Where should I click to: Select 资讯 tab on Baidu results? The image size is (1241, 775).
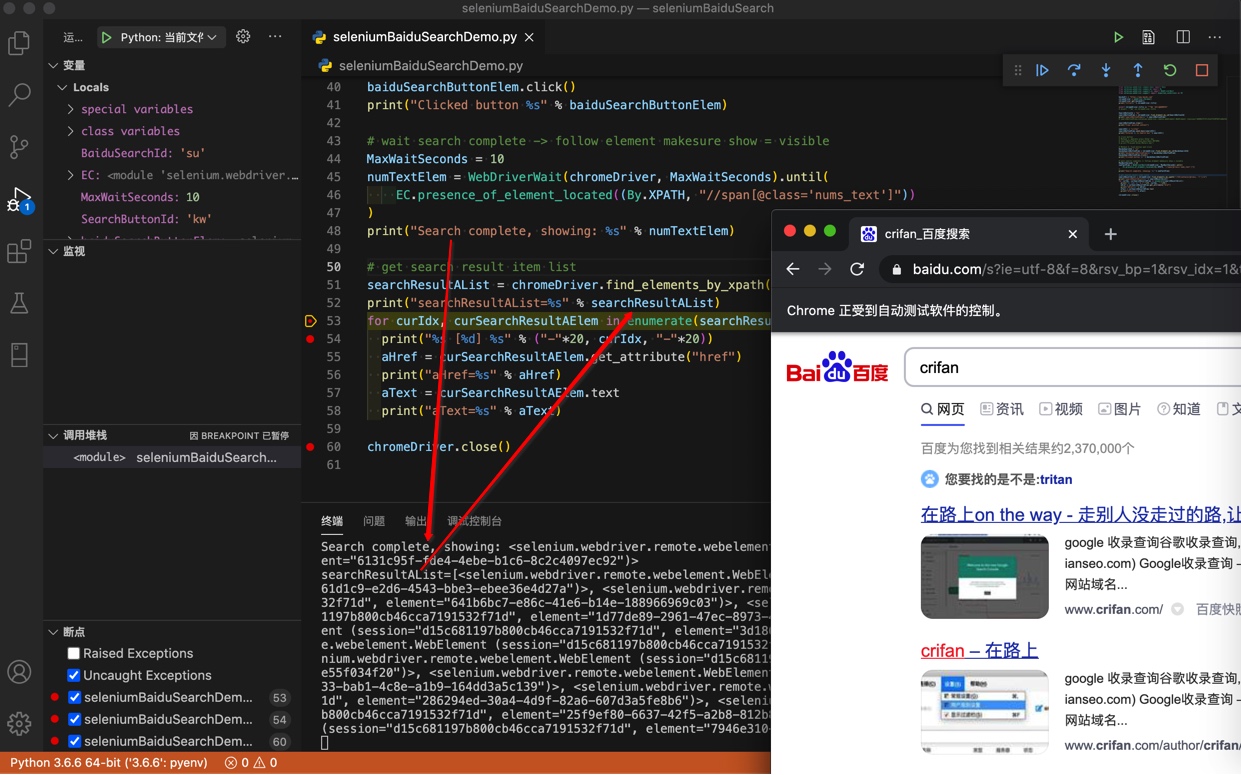pos(1002,409)
